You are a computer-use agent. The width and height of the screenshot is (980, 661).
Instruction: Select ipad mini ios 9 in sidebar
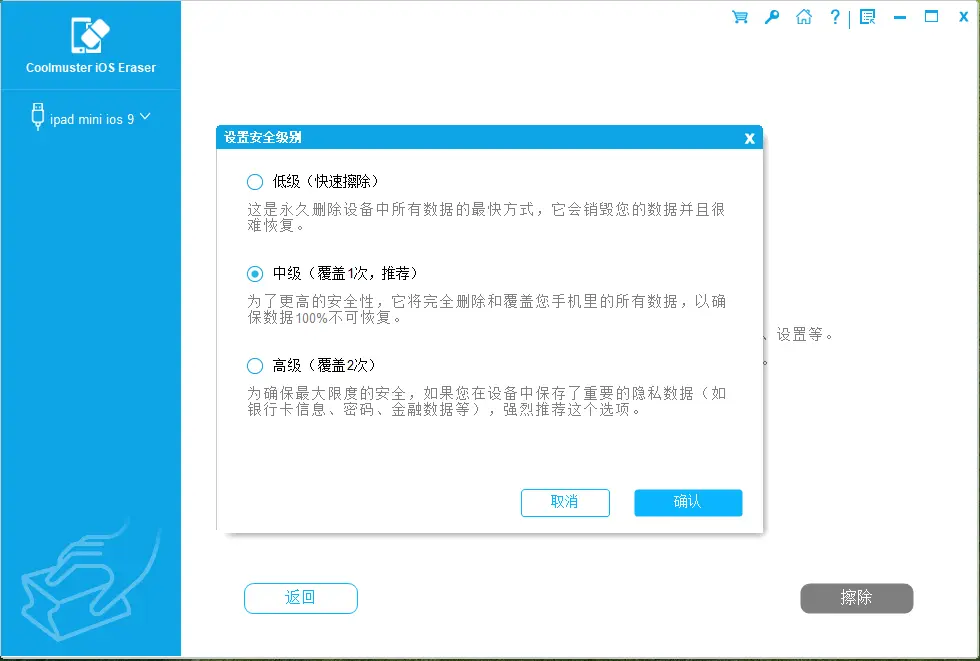point(95,117)
